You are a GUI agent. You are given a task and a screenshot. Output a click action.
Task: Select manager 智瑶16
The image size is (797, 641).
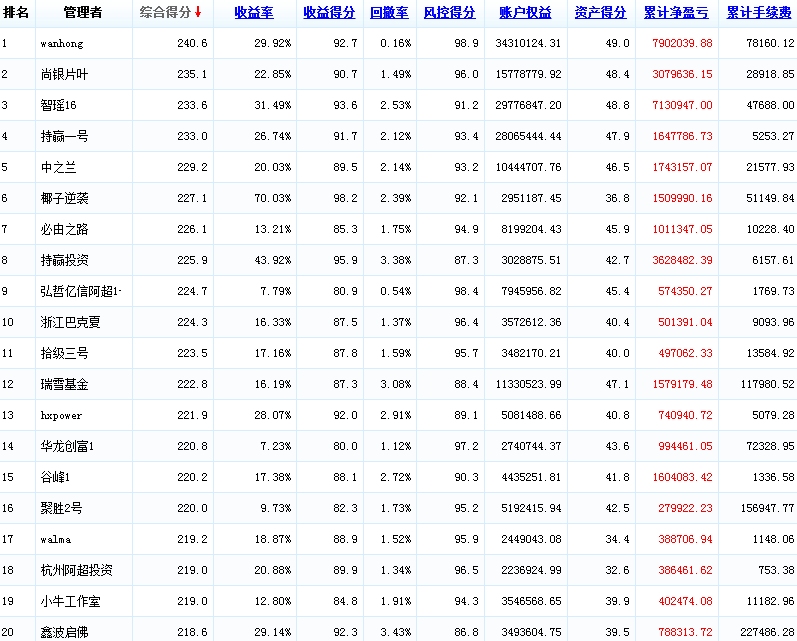(x=58, y=105)
